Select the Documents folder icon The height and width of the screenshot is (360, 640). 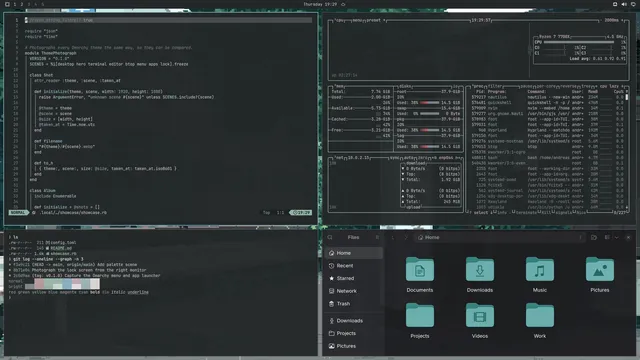click(x=420, y=269)
